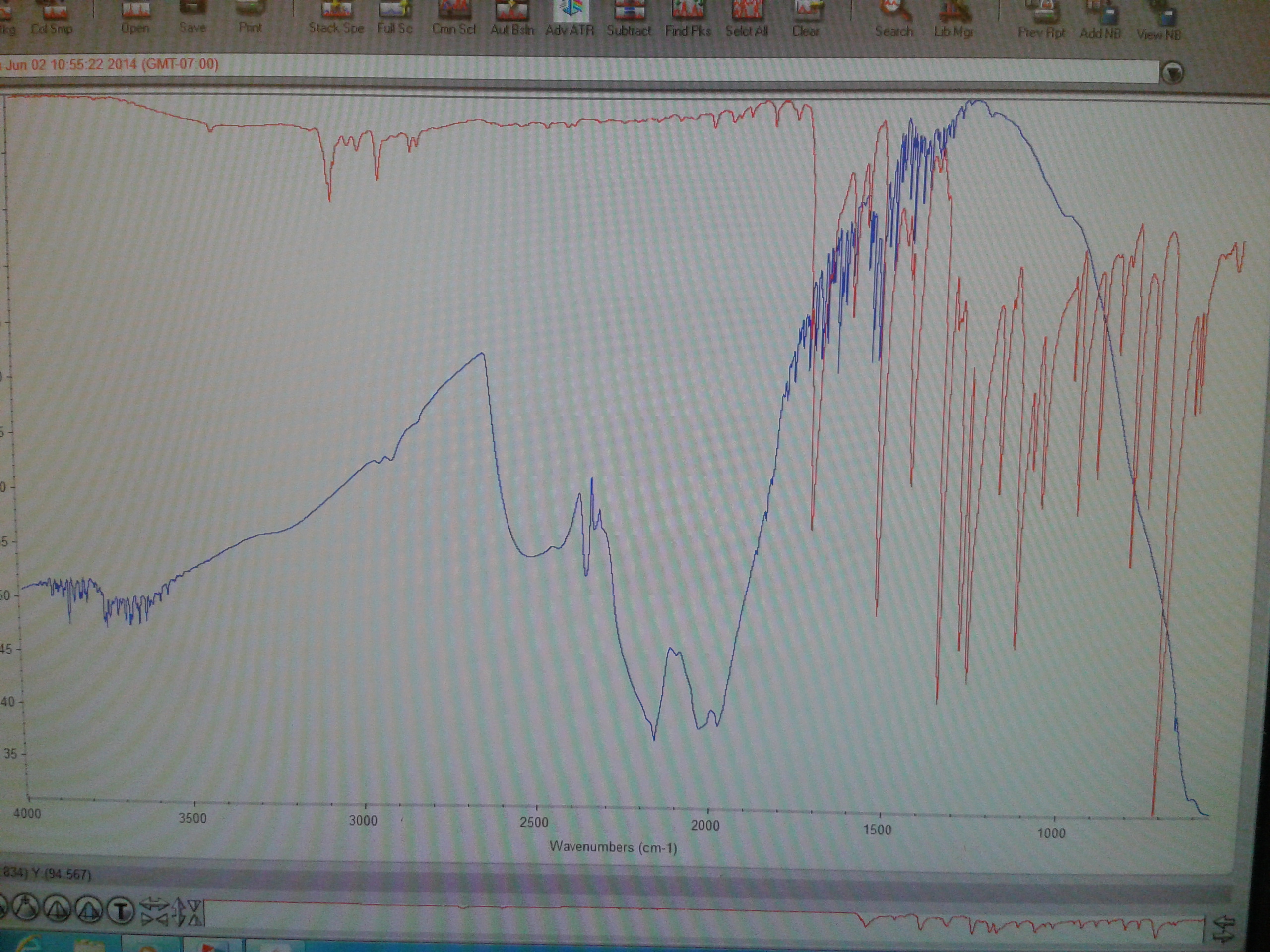Click the horizontal expand/contract arrows tool

pyautogui.click(x=155, y=911)
